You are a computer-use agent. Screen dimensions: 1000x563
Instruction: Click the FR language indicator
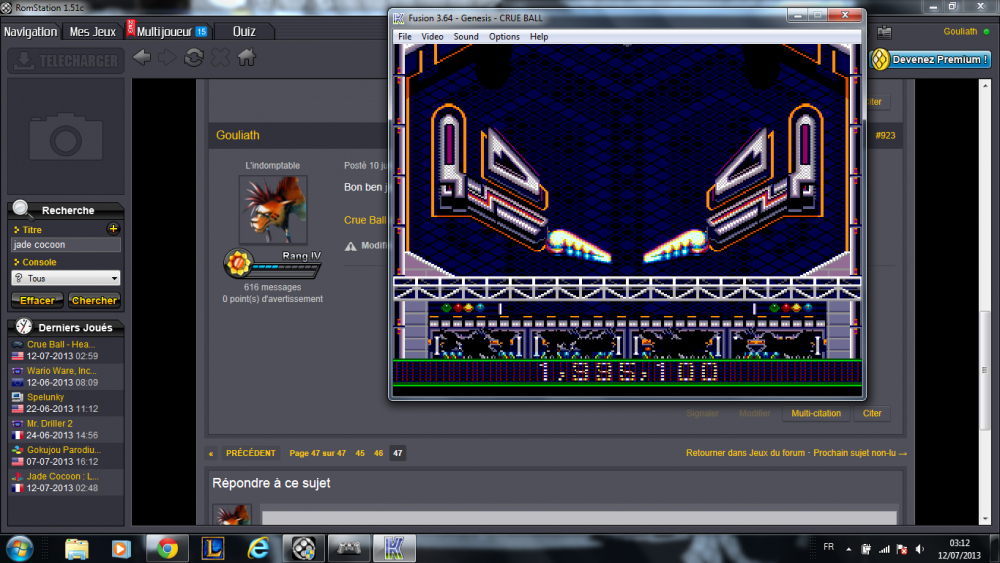pos(828,546)
